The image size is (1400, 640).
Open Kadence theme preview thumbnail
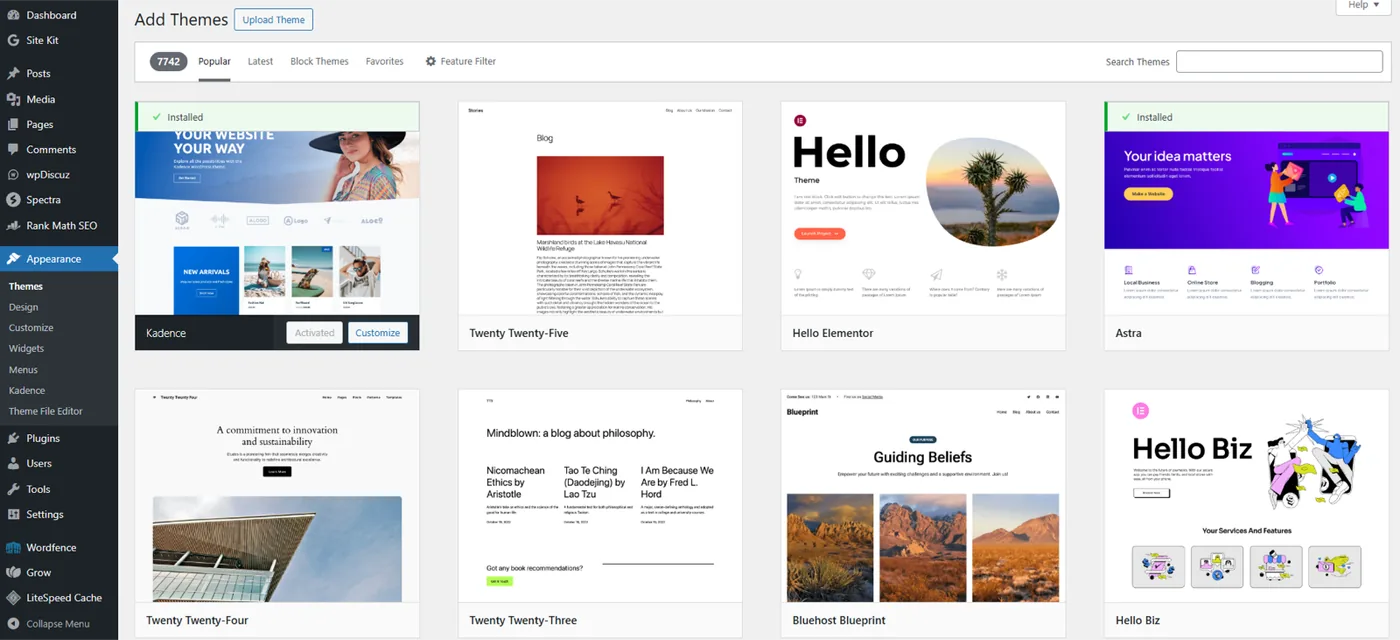[x=277, y=223]
